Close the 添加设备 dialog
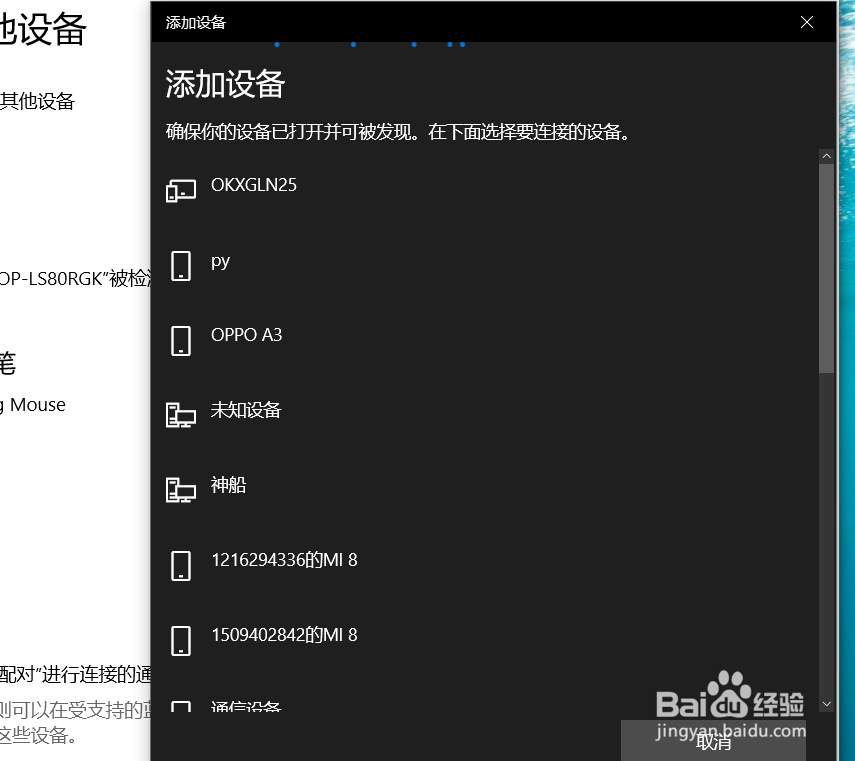855x761 pixels. coord(807,22)
